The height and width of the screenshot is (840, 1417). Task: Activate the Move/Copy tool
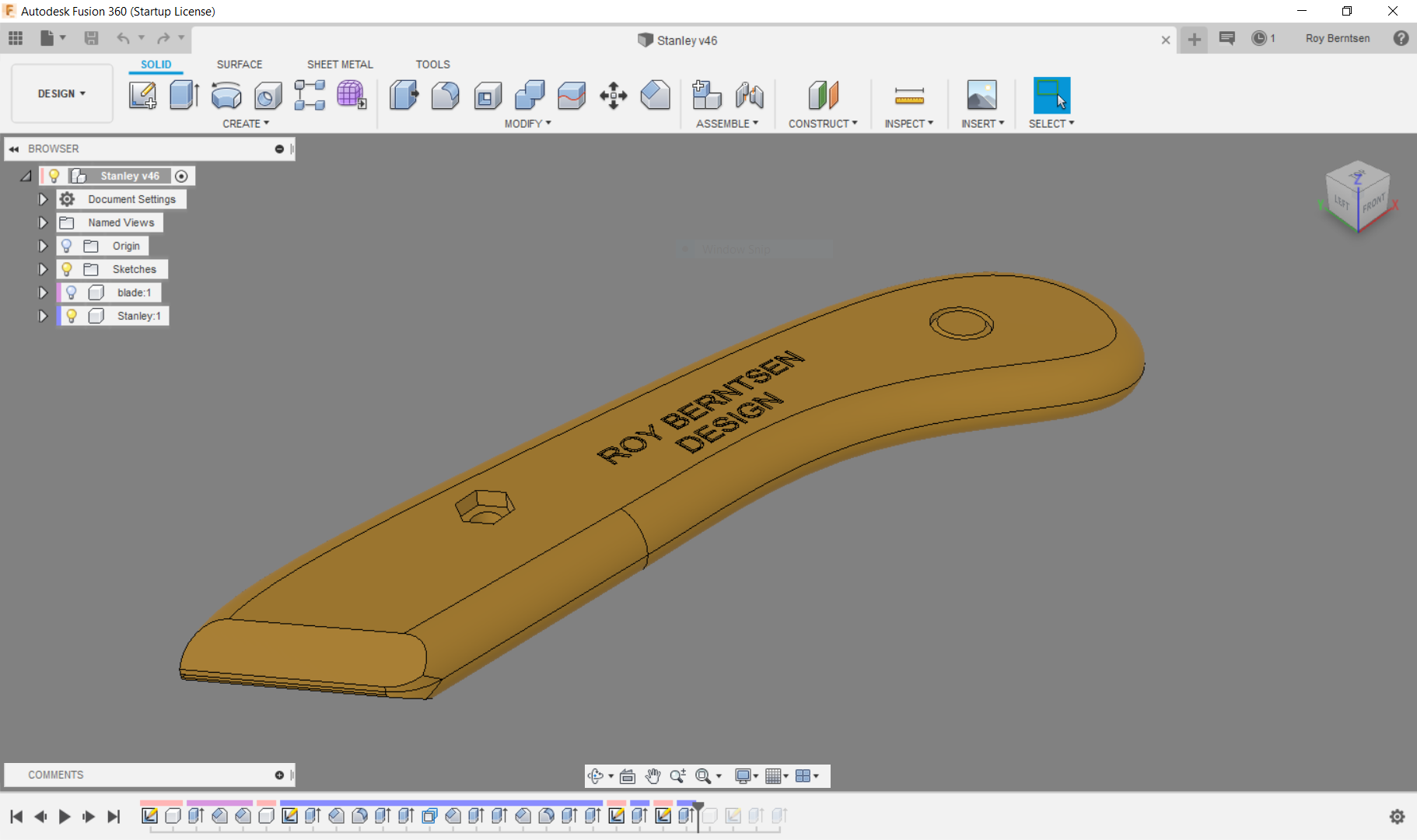coord(614,95)
